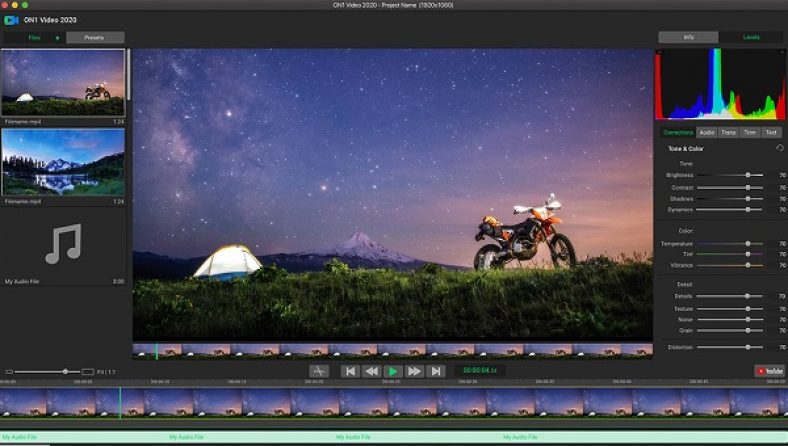Click the Temperature slider handle

point(747,243)
